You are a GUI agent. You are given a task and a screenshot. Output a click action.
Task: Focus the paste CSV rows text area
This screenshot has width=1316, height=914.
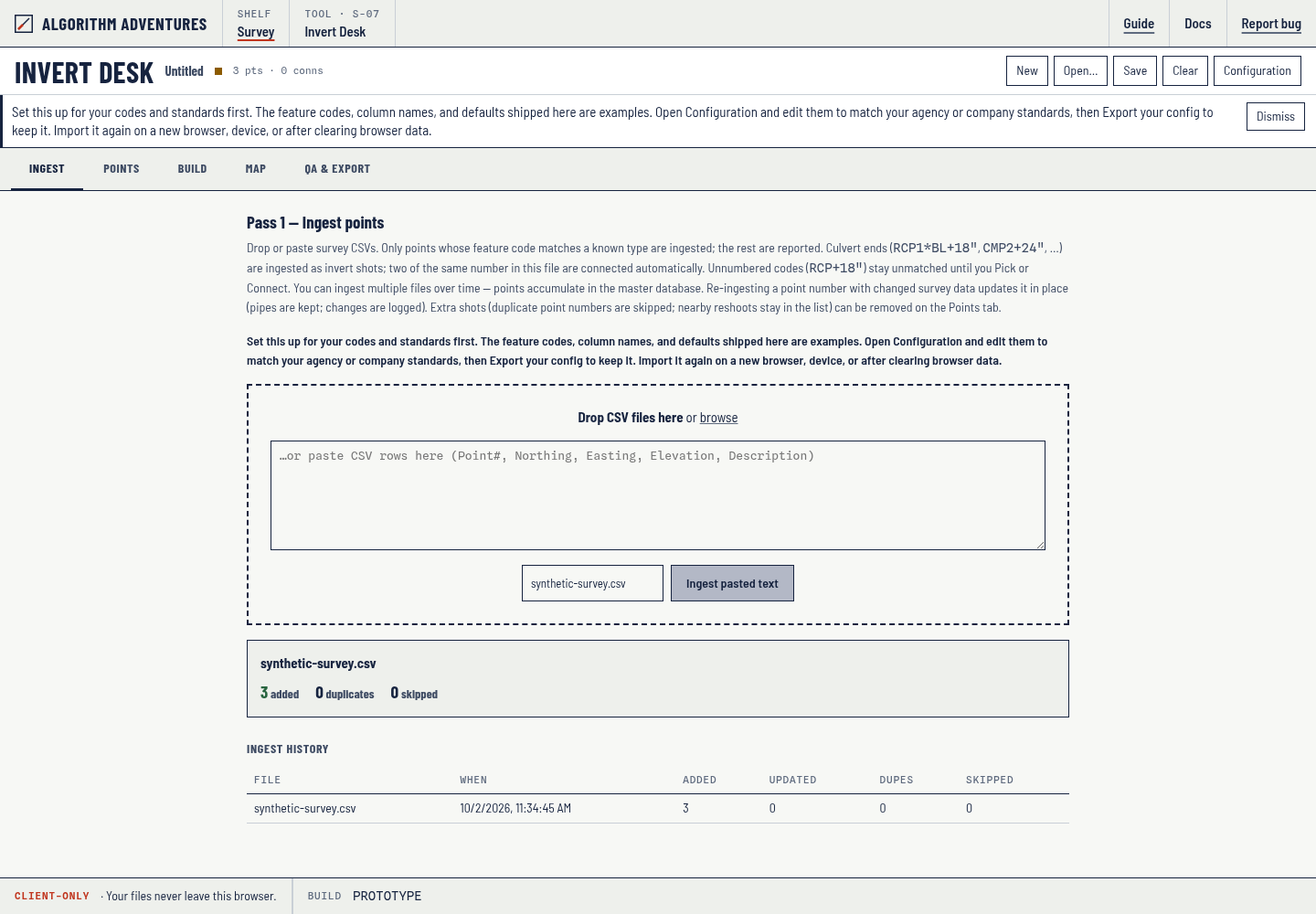click(658, 495)
